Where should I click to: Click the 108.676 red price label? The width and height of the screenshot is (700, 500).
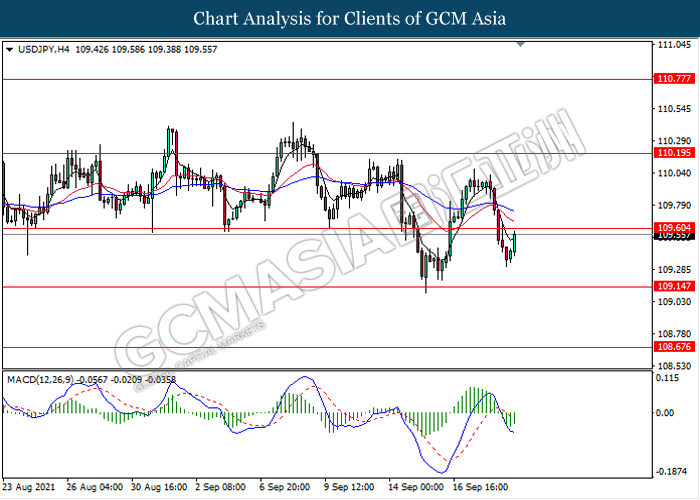point(674,346)
